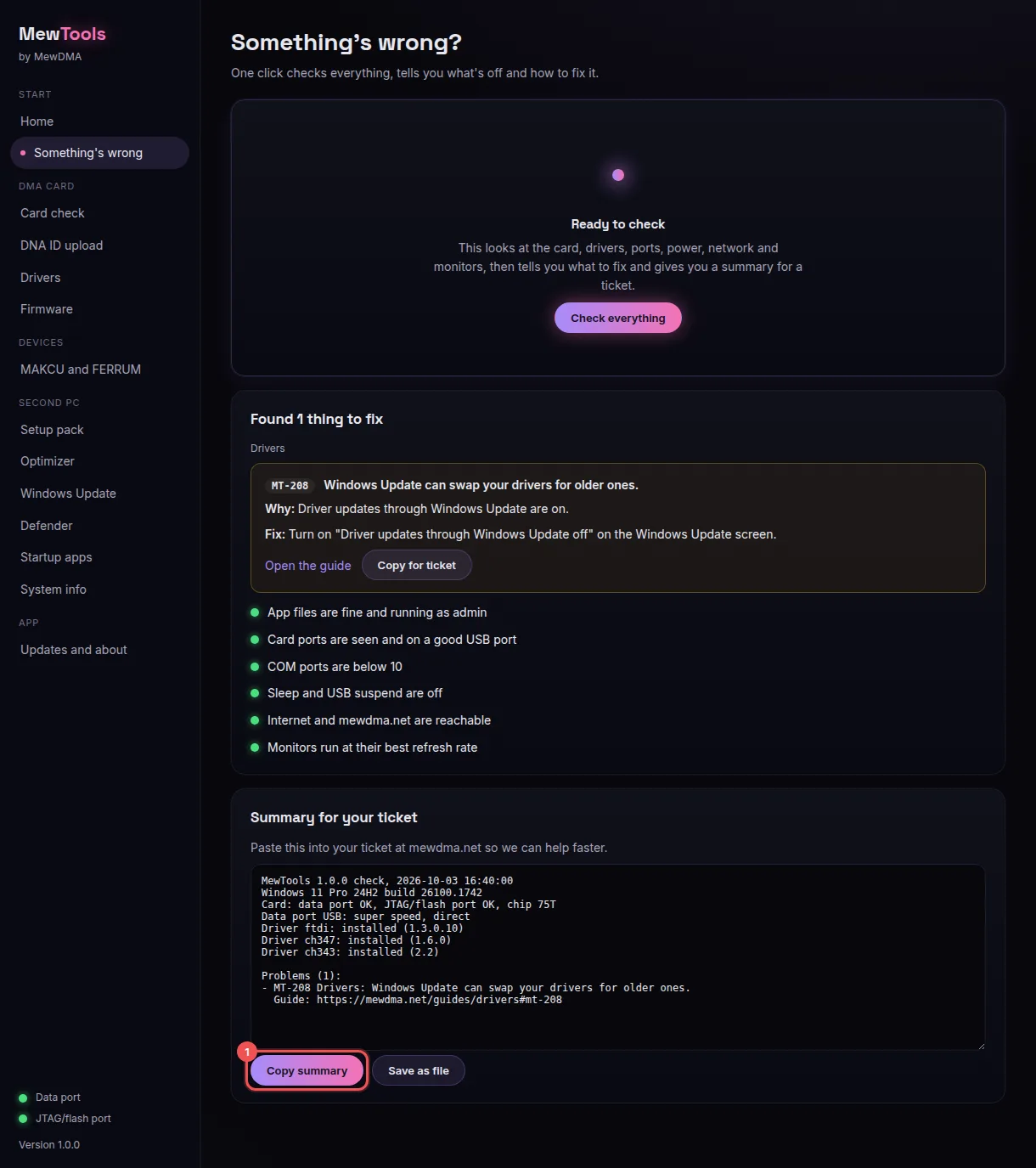Click Save as file button
1036x1168 pixels.
[x=419, y=1071]
